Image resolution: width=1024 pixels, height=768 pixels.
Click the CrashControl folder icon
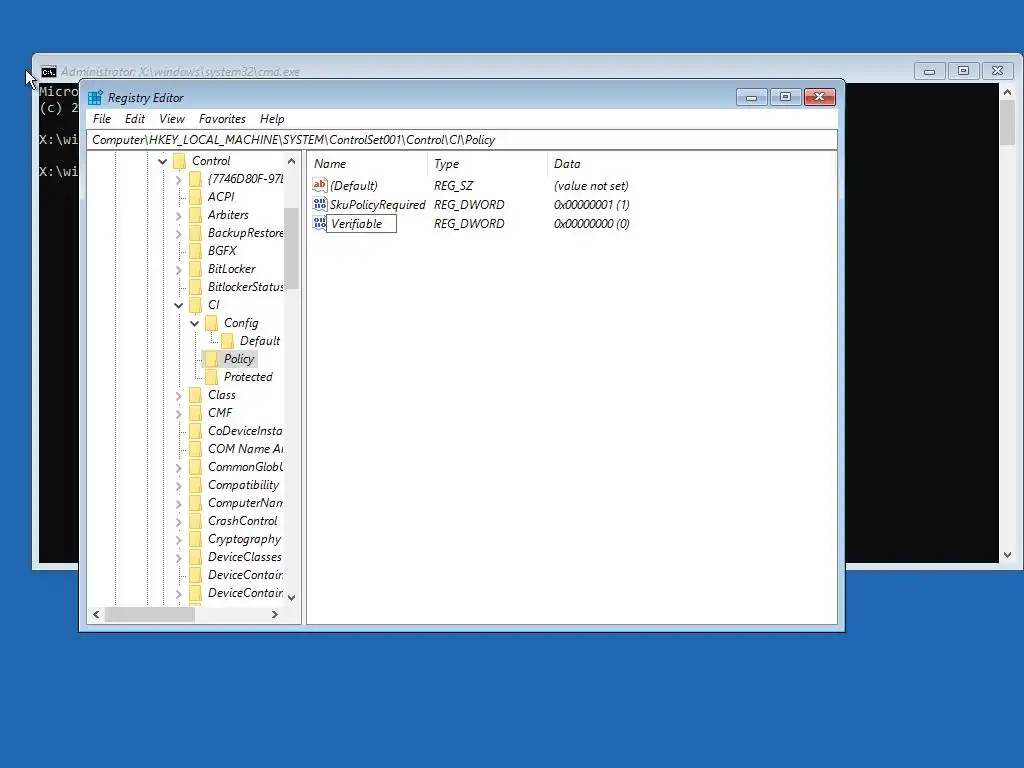(x=195, y=521)
